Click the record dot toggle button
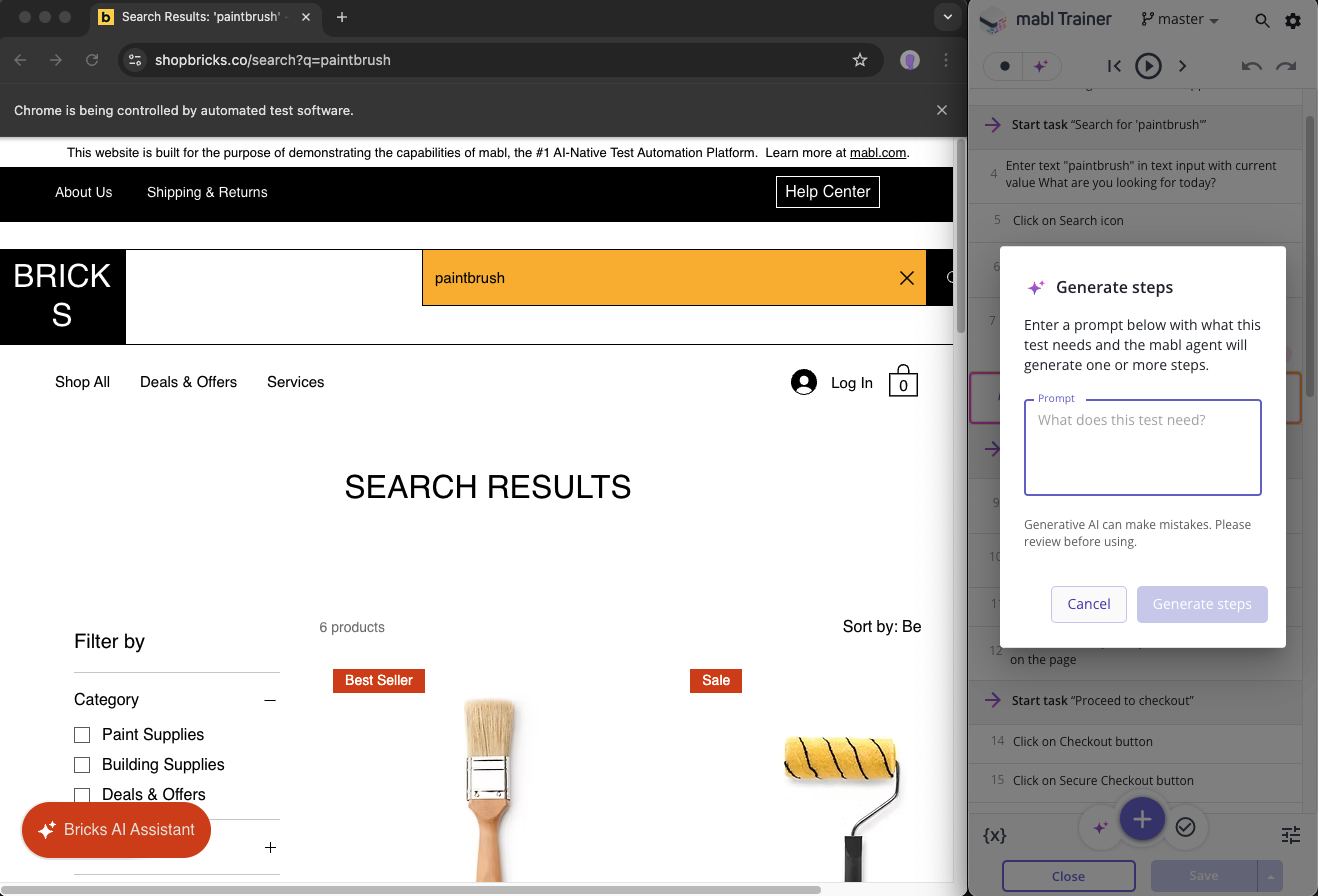The height and width of the screenshot is (896, 1318). [1005, 66]
